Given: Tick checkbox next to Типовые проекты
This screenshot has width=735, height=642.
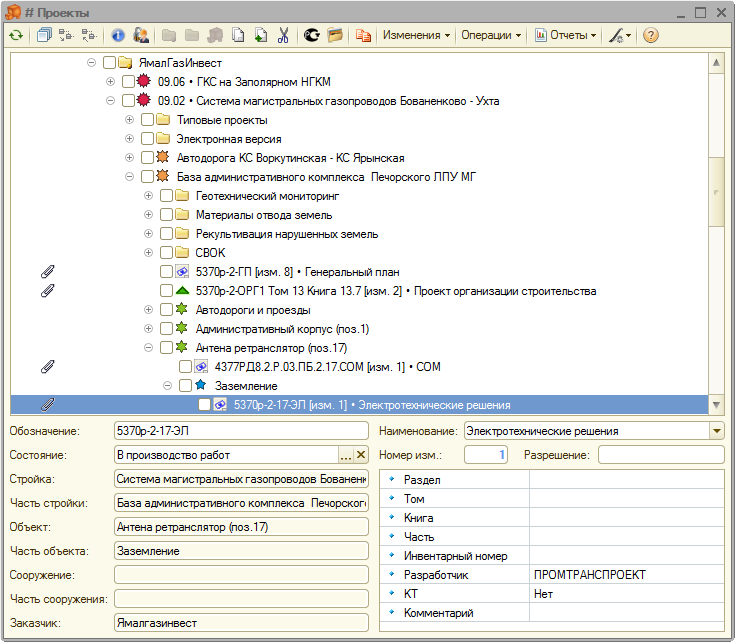Looking at the screenshot, I should coord(147,120).
